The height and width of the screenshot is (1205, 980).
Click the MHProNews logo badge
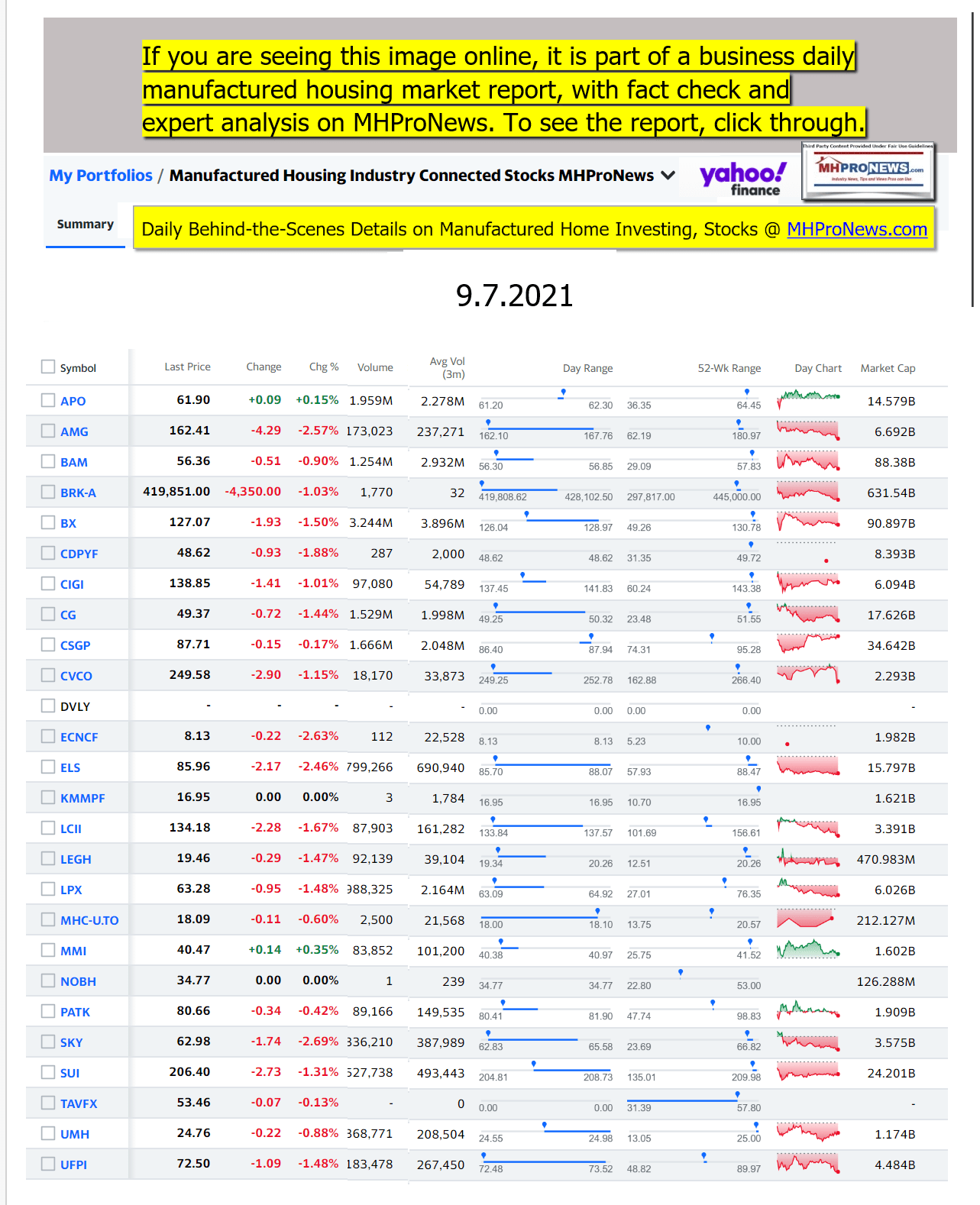click(869, 171)
